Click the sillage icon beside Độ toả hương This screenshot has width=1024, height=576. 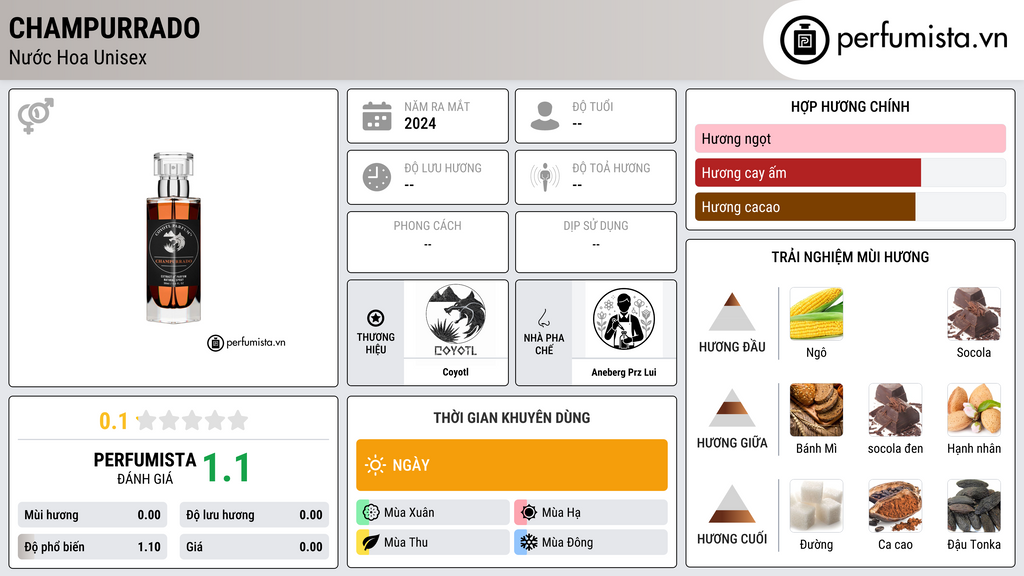point(545,177)
